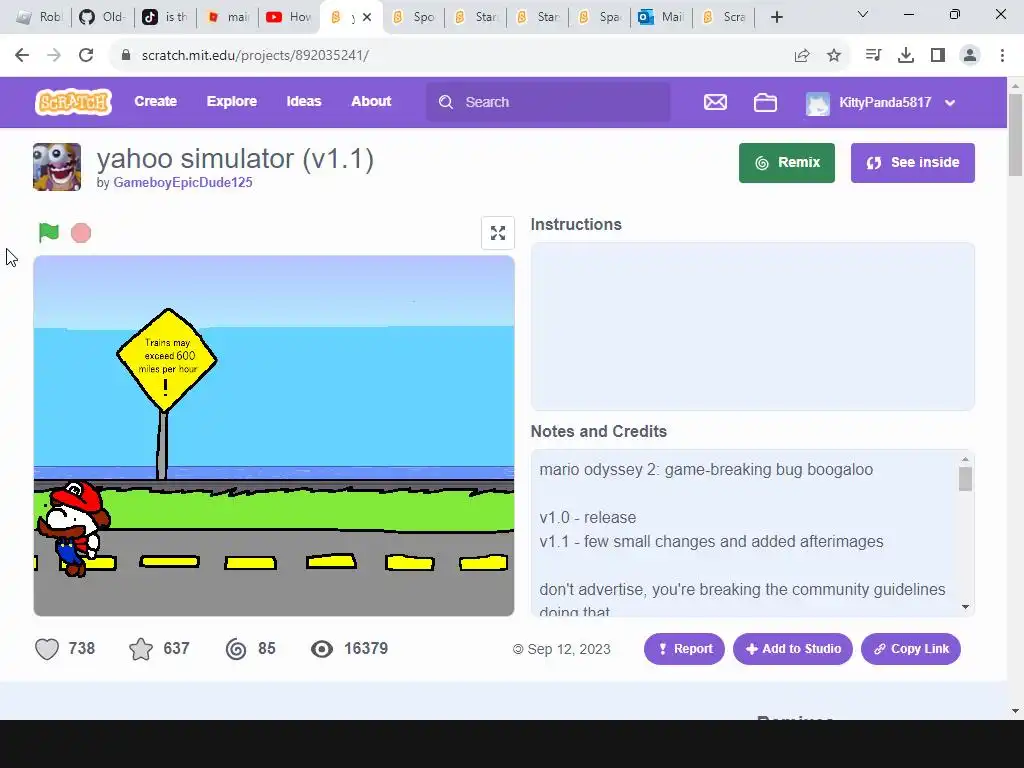Screen dimensions: 1024x768
Task: Copy the project link
Action: point(910,649)
